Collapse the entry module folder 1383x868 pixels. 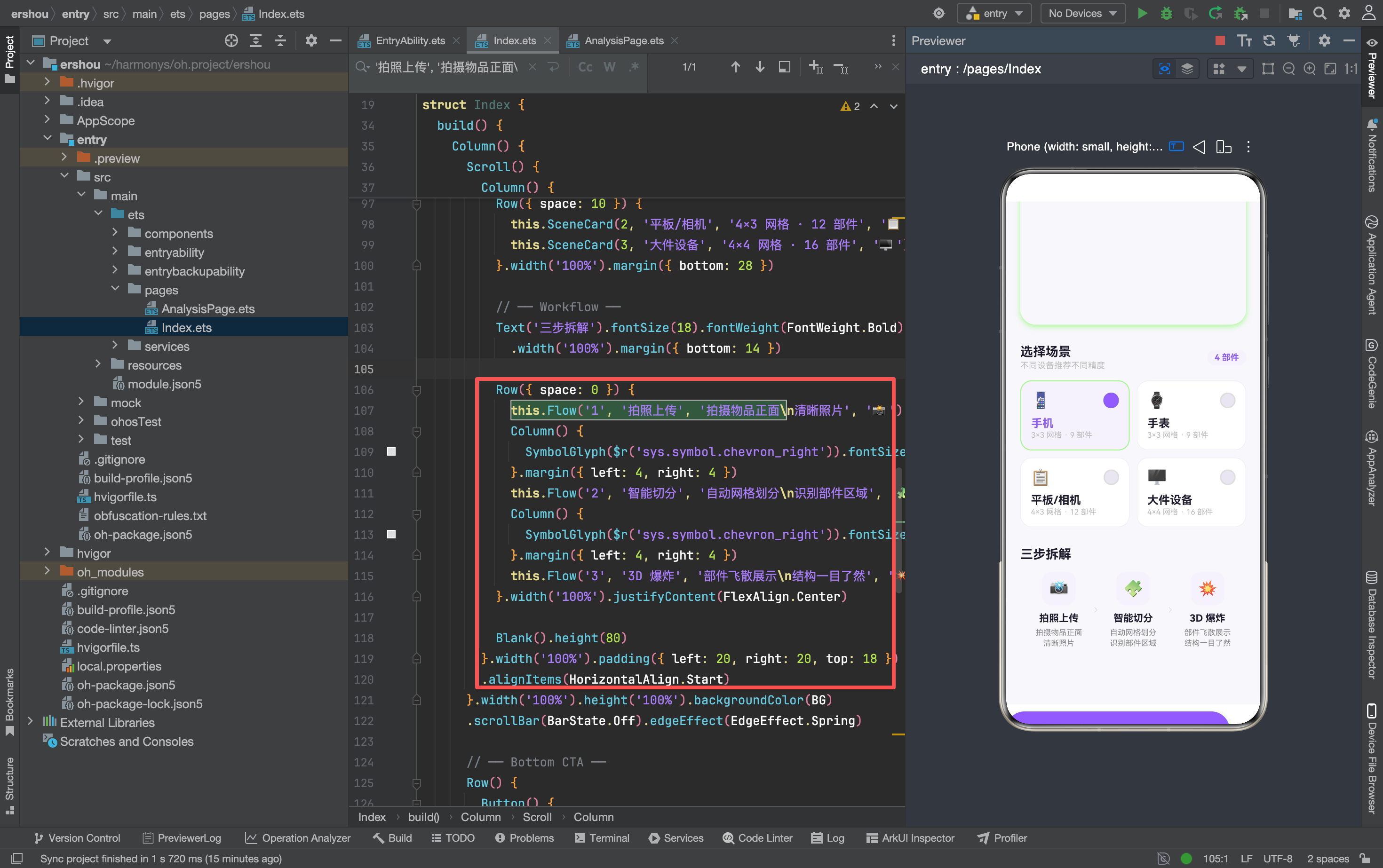point(48,139)
